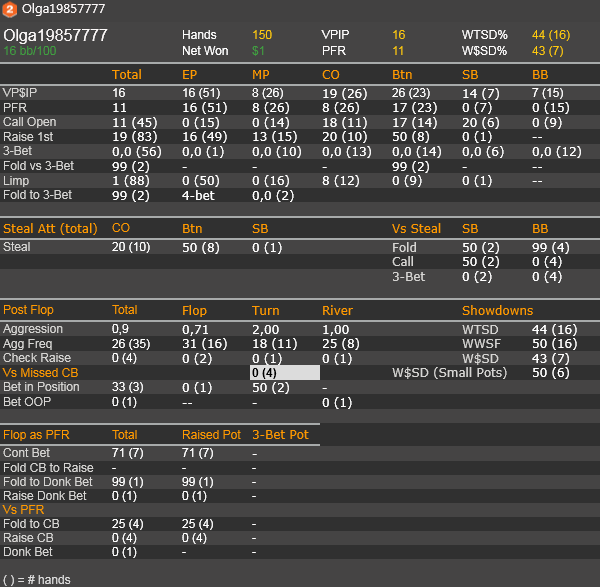The width and height of the screenshot is (600, 587).
Task: Click the VP$IP Btn value 26 (23)
Action: 411,93
